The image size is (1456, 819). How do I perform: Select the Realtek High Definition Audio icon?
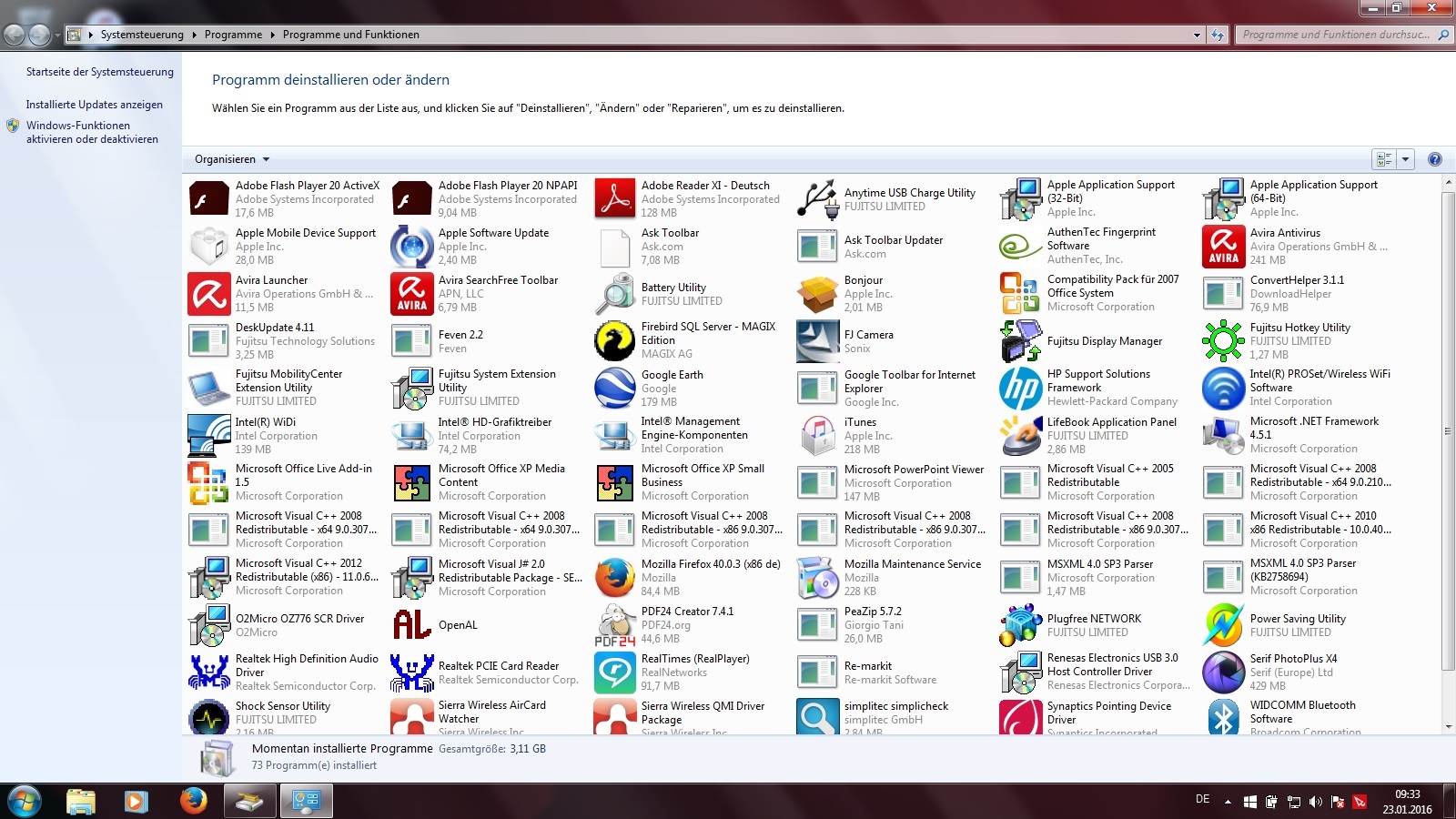click(x=209, y=672)
